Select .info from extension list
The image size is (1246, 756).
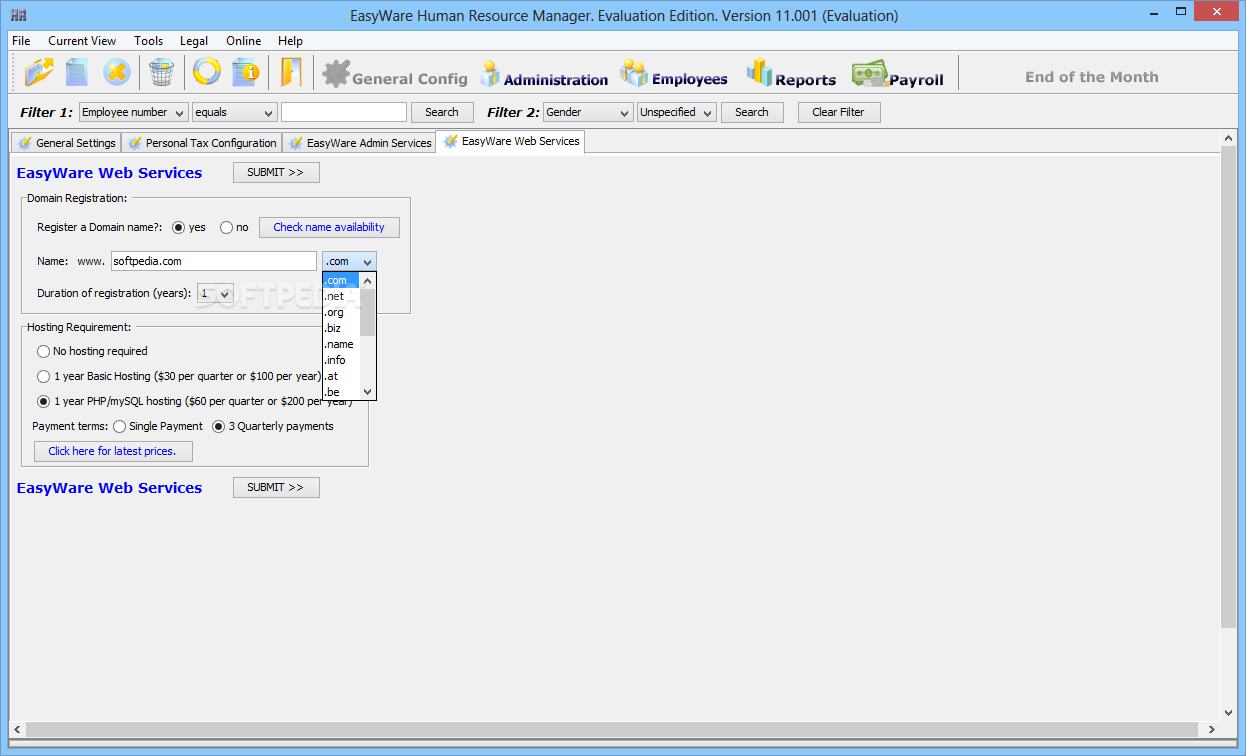(340, 360)
